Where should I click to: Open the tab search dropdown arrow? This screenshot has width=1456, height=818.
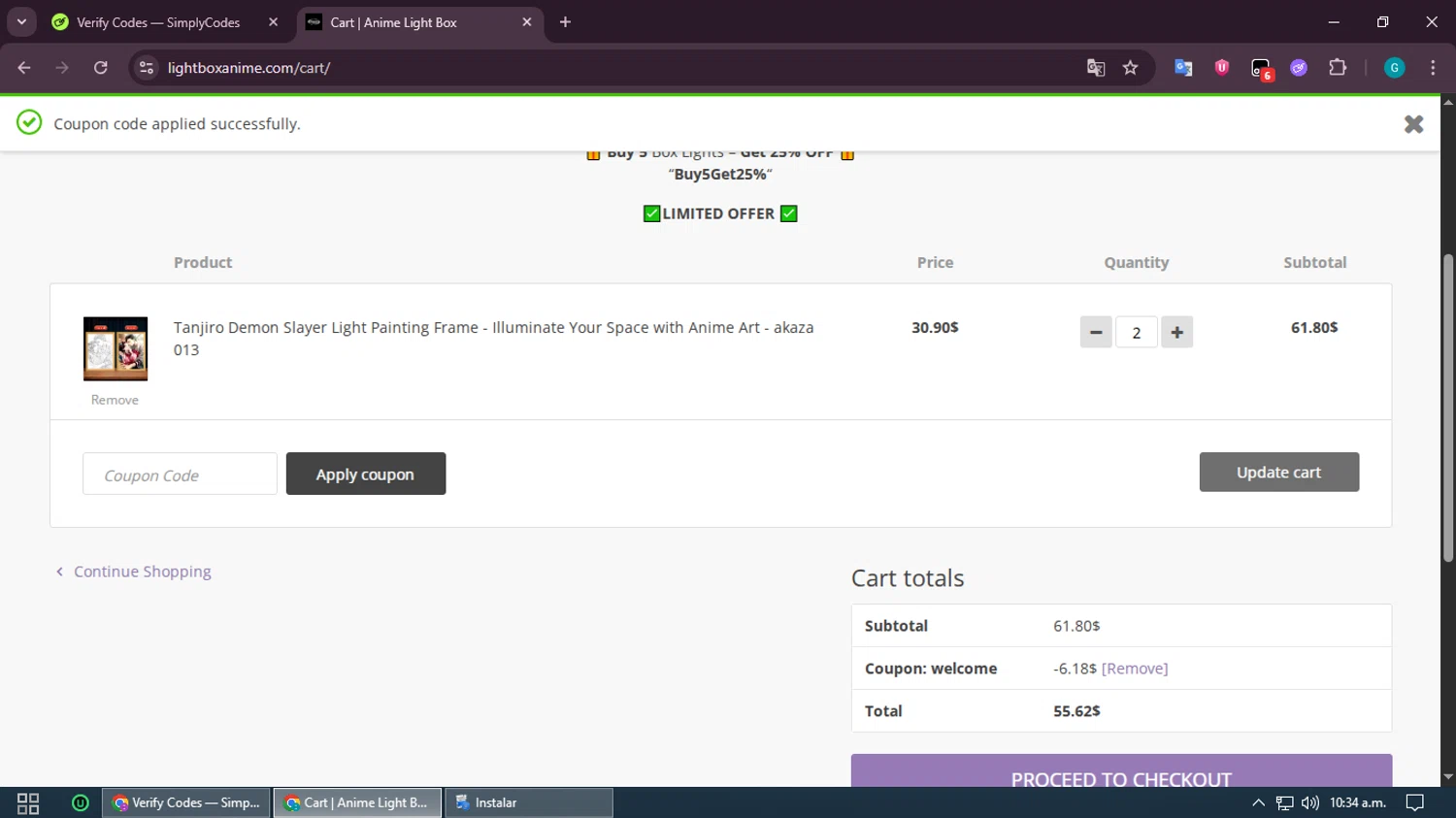[21, 21]
